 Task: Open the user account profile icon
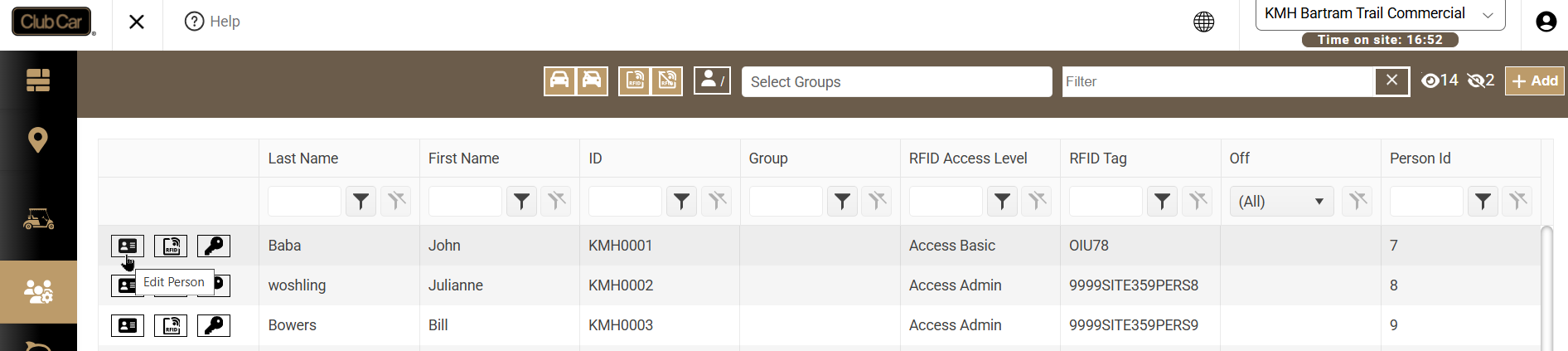[x=1546, y=22]
